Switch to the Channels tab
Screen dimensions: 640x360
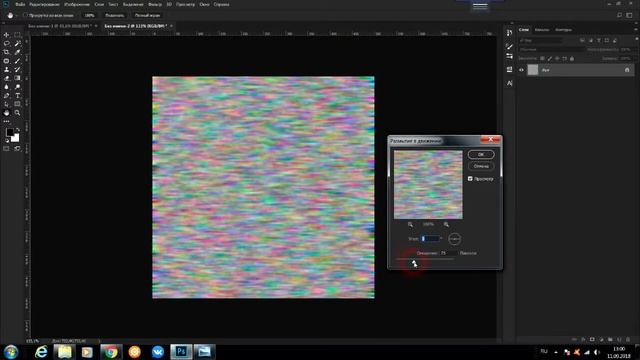[x=542, y=30]
